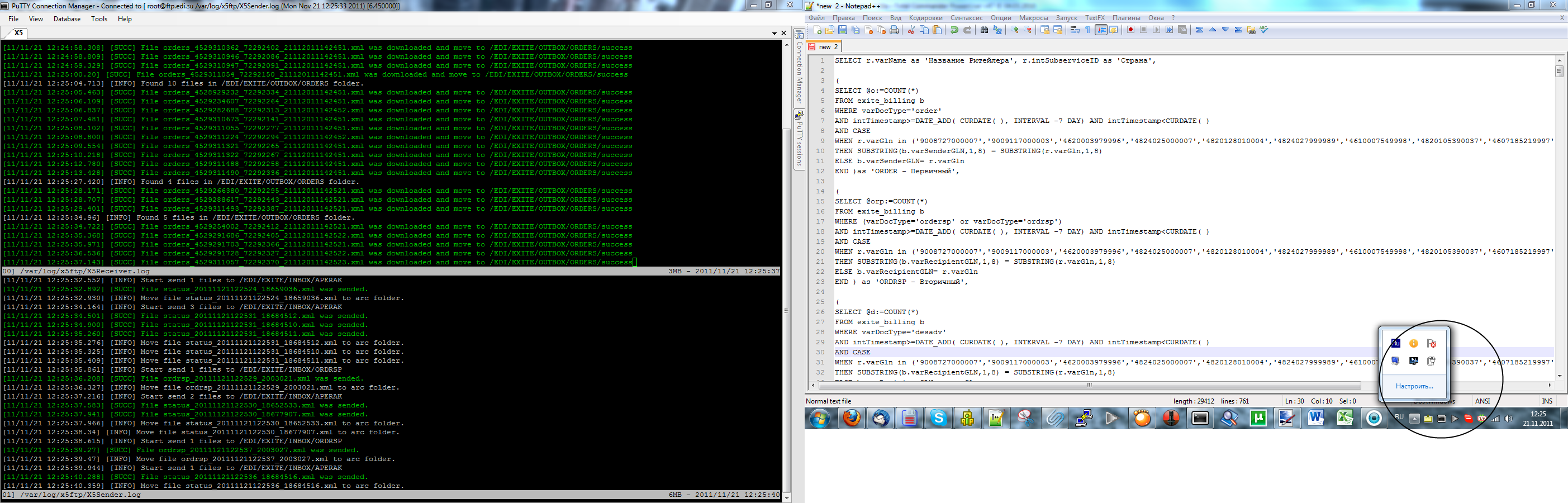This screenshot has width=1568, height=503.
Task: Toggle macro recording with red dot icon
Action: [1130, 30]
